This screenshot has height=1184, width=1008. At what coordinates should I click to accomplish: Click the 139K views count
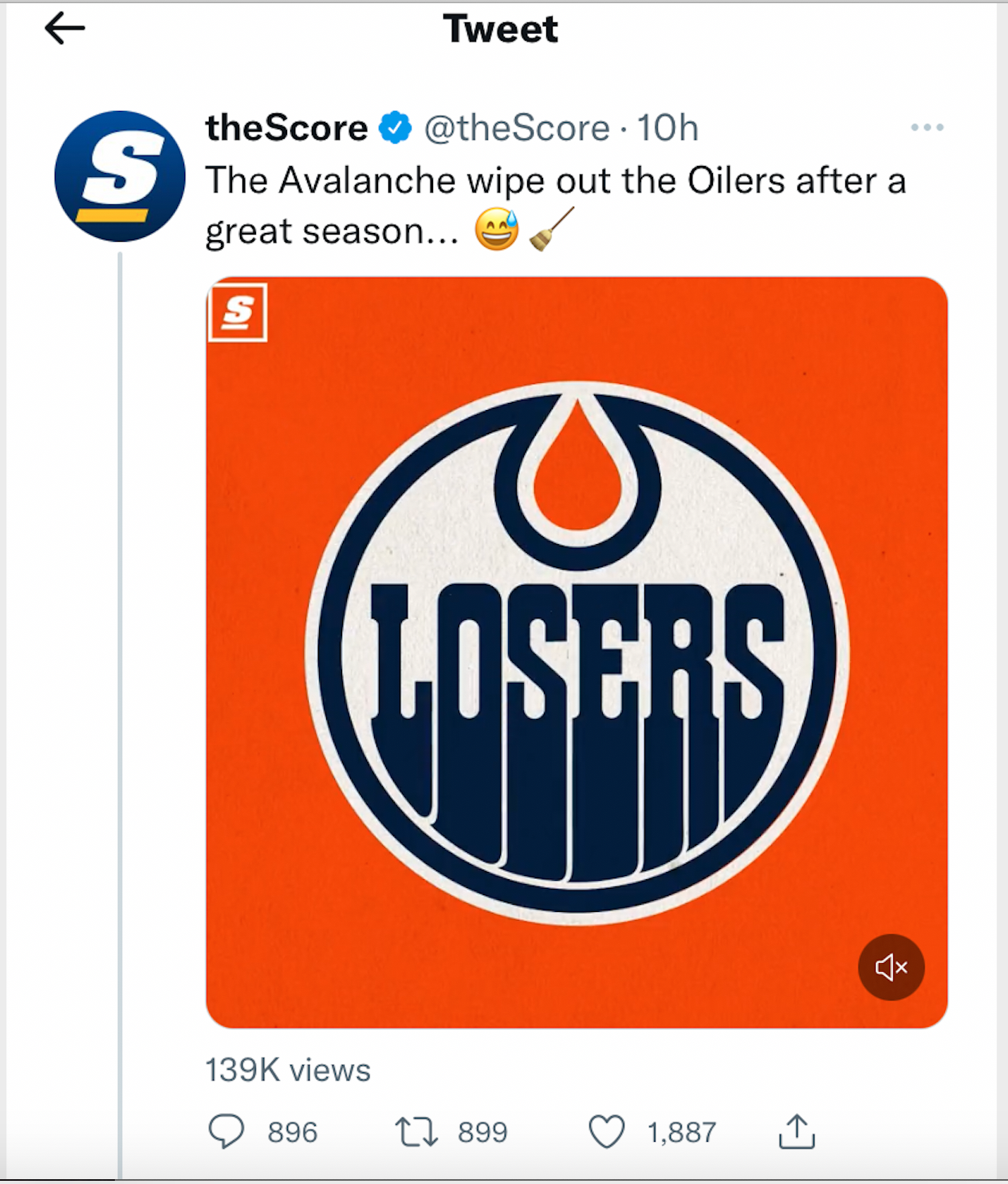(x=288, y=1070)
